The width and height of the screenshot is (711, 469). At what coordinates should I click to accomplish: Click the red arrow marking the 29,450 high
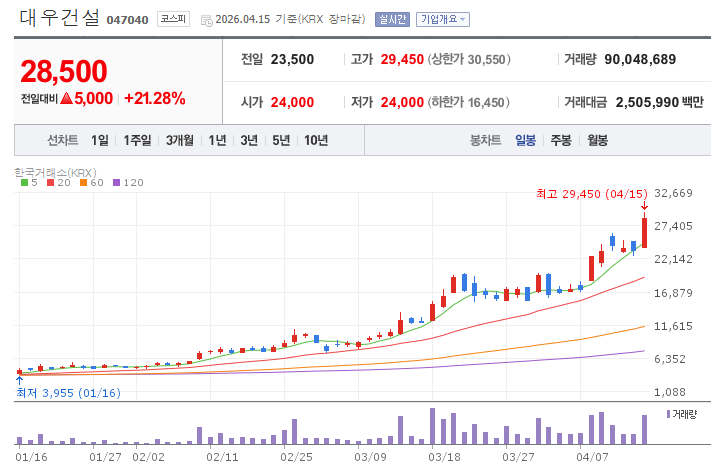click(x=644, y=206)
